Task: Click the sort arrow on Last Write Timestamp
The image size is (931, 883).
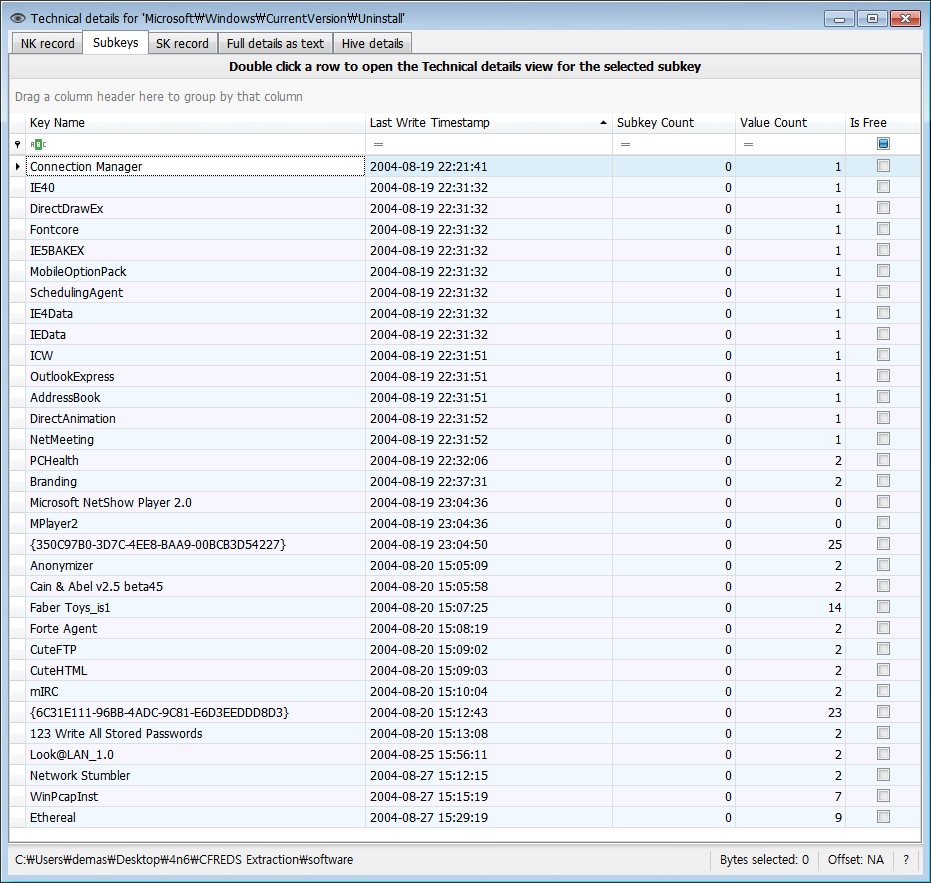Action: tap(603, 123)
